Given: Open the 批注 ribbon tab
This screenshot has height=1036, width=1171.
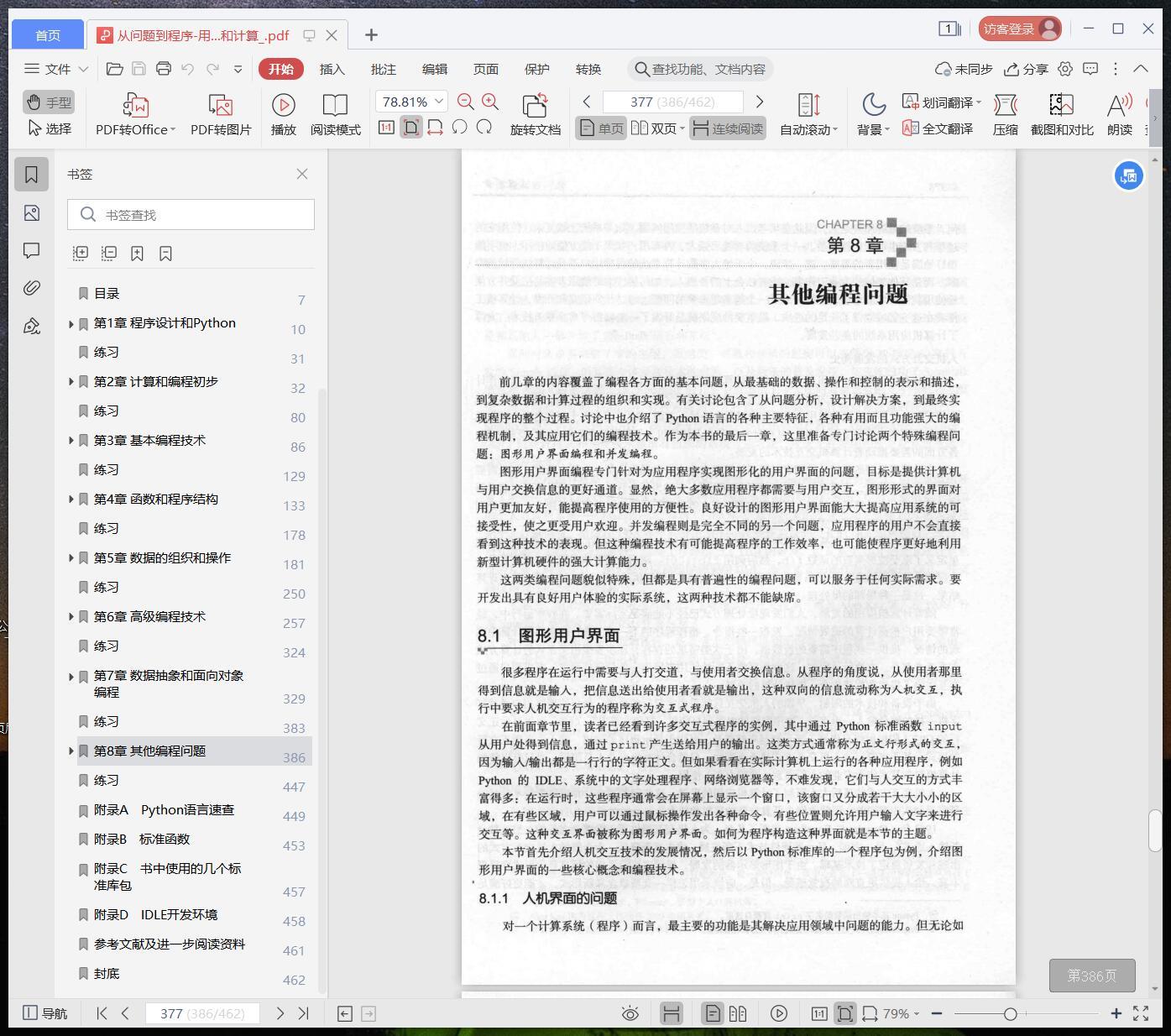Looking at the screenshot, I should click(383, 69).
